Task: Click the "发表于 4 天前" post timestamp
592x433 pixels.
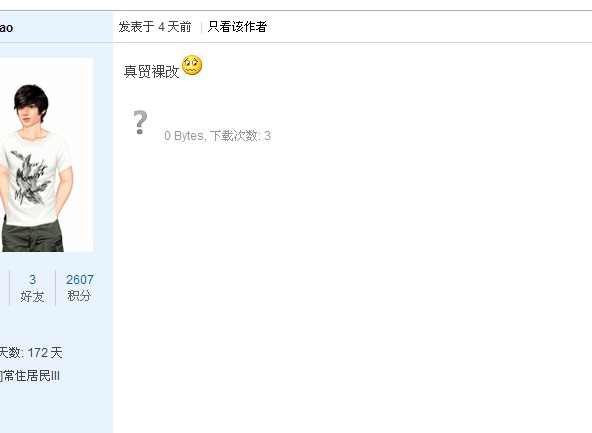Action: pos(155,27)
